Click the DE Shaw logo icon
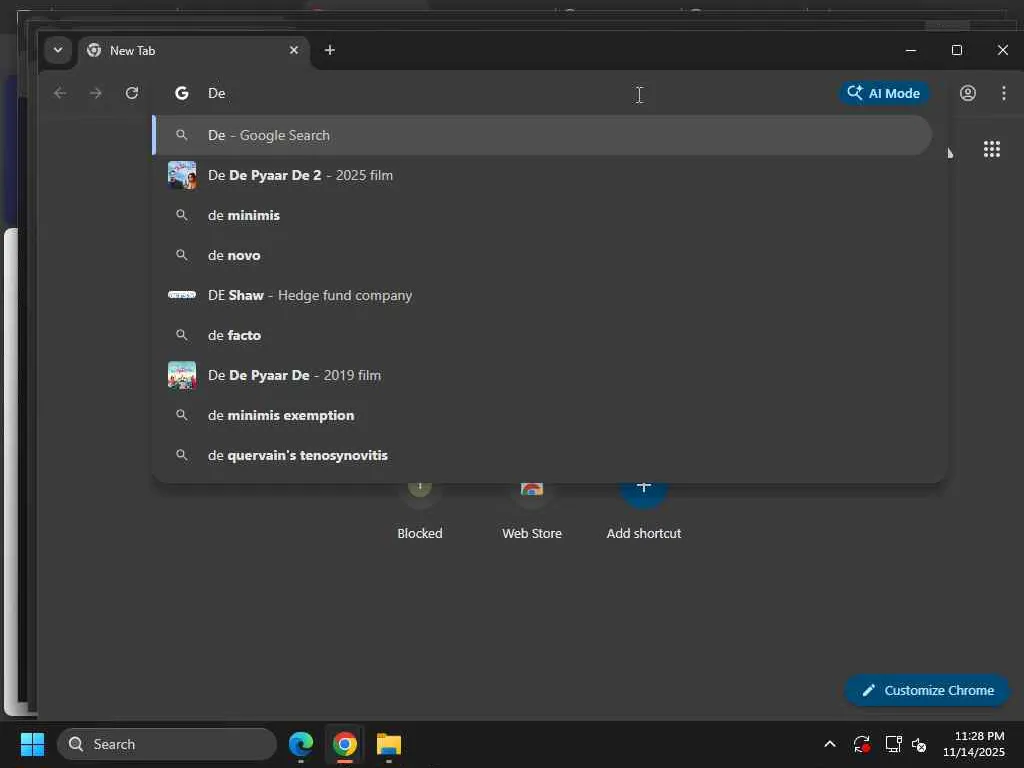 182,295
